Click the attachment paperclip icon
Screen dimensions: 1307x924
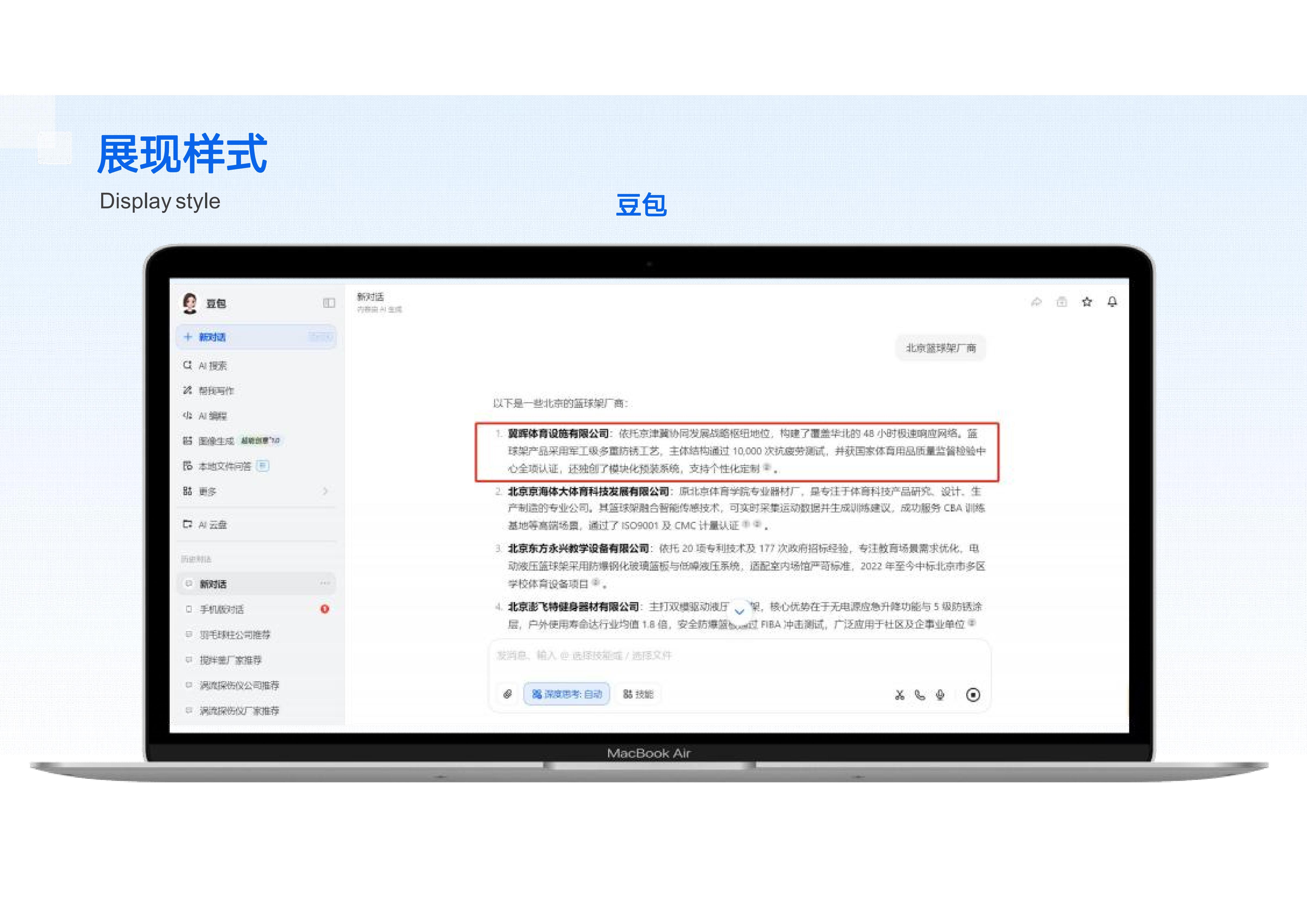[x=507, y=694]
